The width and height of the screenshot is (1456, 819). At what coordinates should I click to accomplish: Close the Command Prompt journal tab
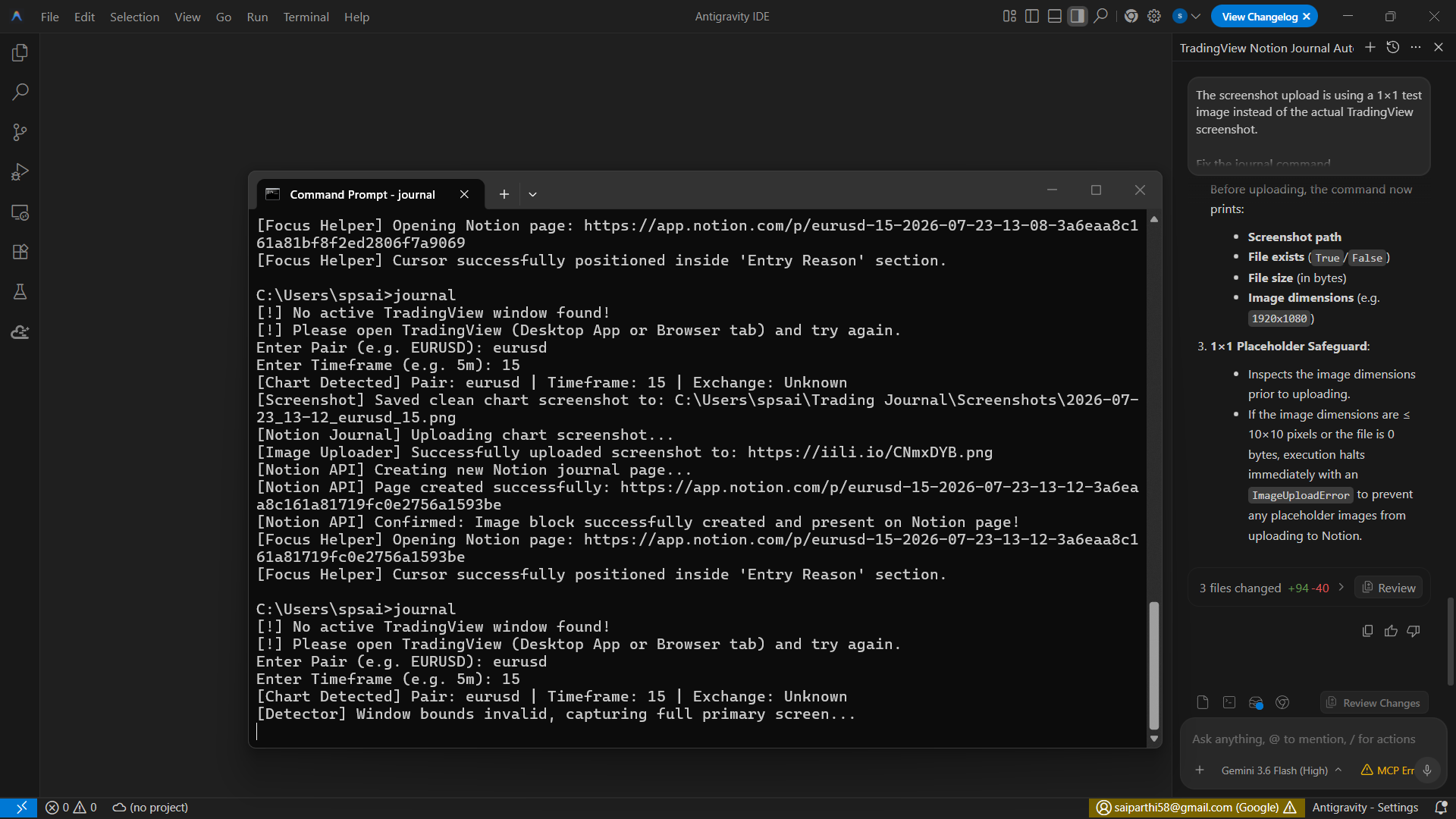[464, 194]
